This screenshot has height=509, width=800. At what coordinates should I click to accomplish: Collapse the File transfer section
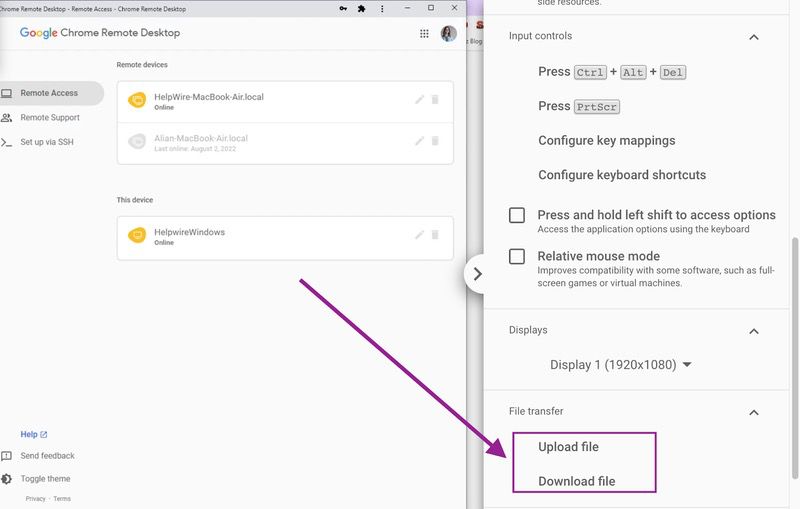(754, 412)
